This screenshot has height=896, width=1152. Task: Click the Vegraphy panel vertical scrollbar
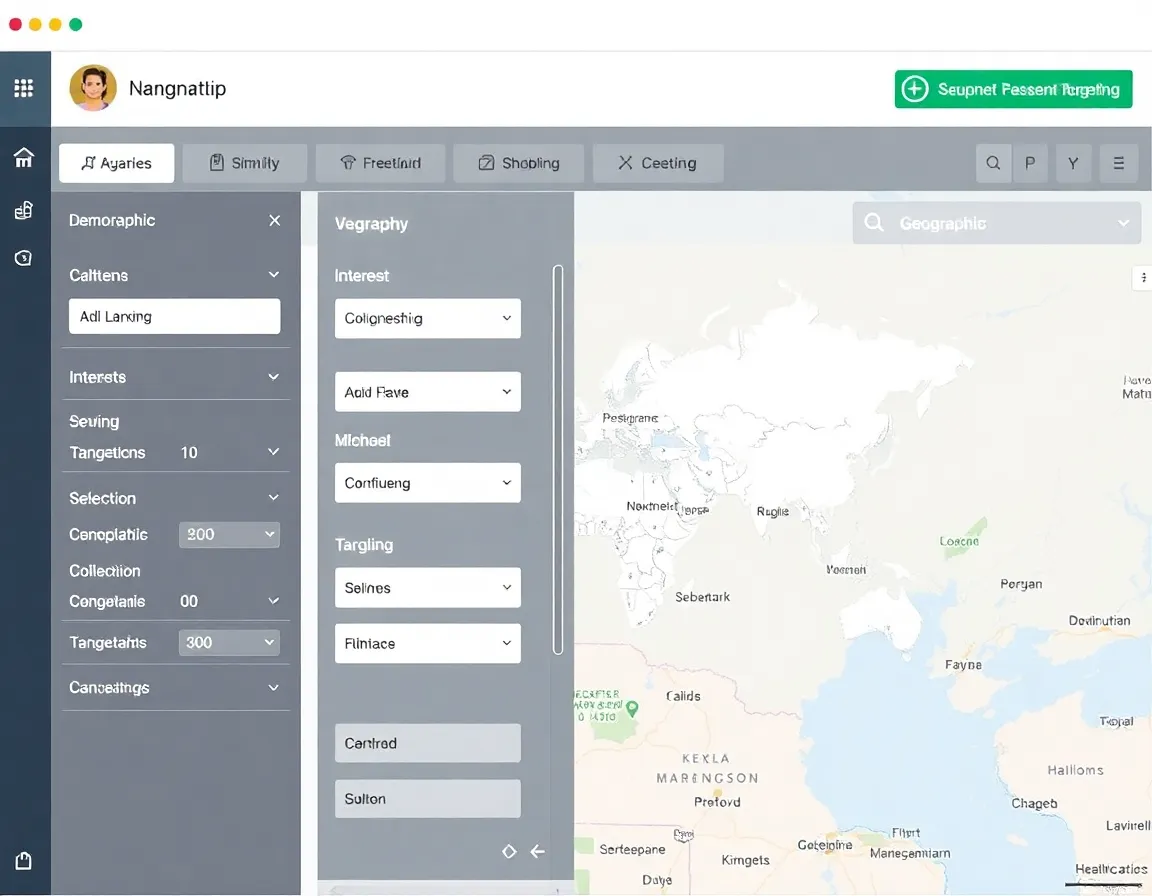[558, 460]
